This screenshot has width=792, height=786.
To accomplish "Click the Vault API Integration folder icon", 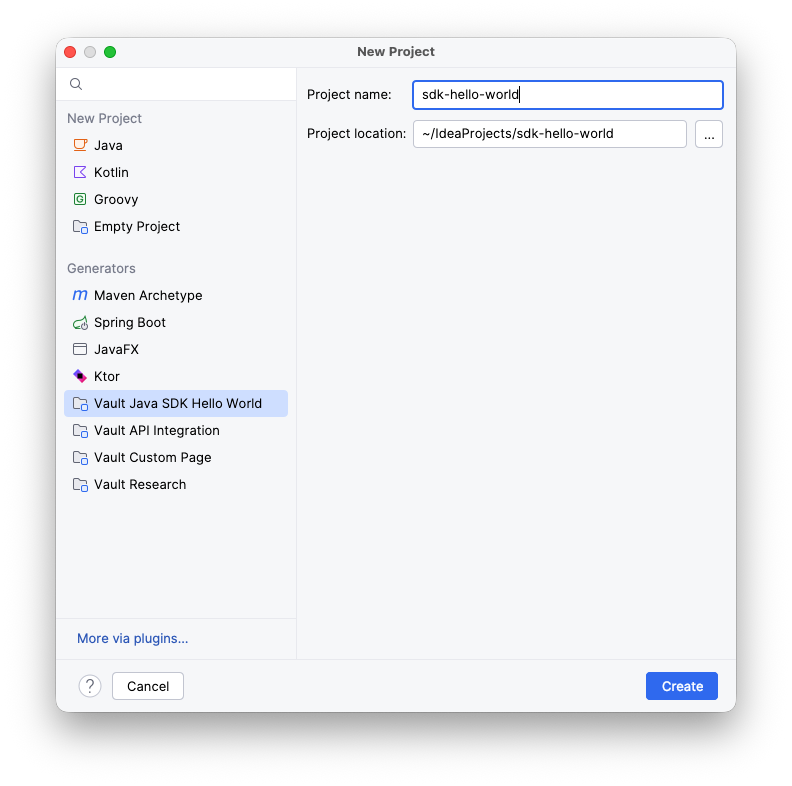I will [80, 430].
